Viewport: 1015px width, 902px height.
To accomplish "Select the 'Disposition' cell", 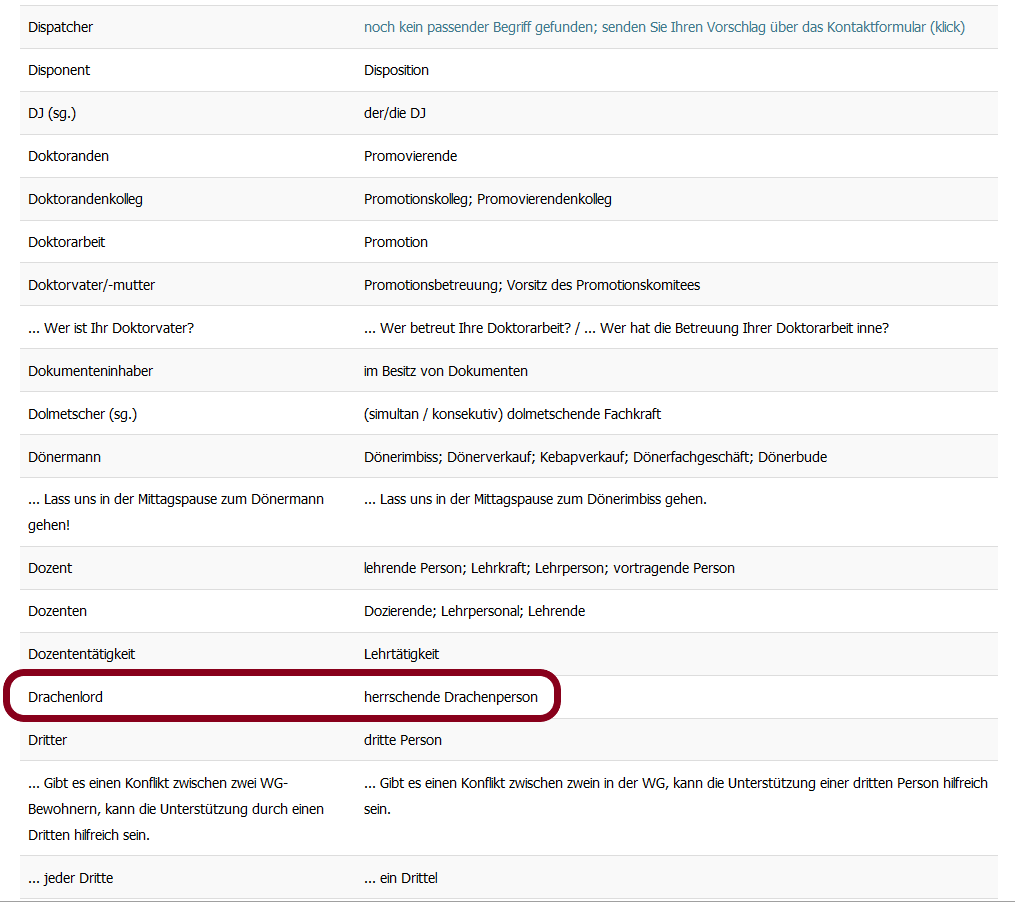I will (396, 70).
